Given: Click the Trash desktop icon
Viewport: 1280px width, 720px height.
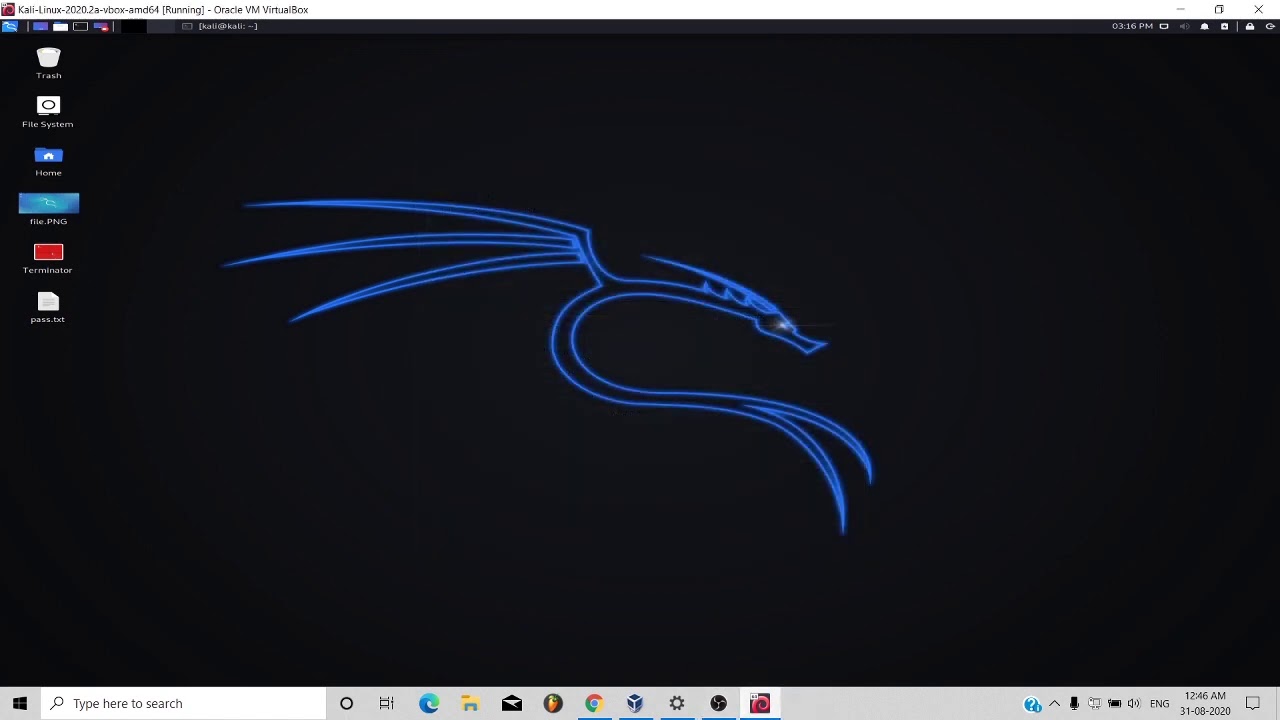Looking at the screenshot, I should point(48,62).
